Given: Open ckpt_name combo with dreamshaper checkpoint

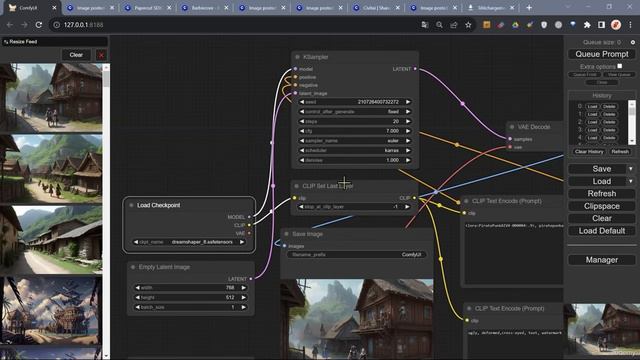Looking at the screenshot, I should 190,242.
